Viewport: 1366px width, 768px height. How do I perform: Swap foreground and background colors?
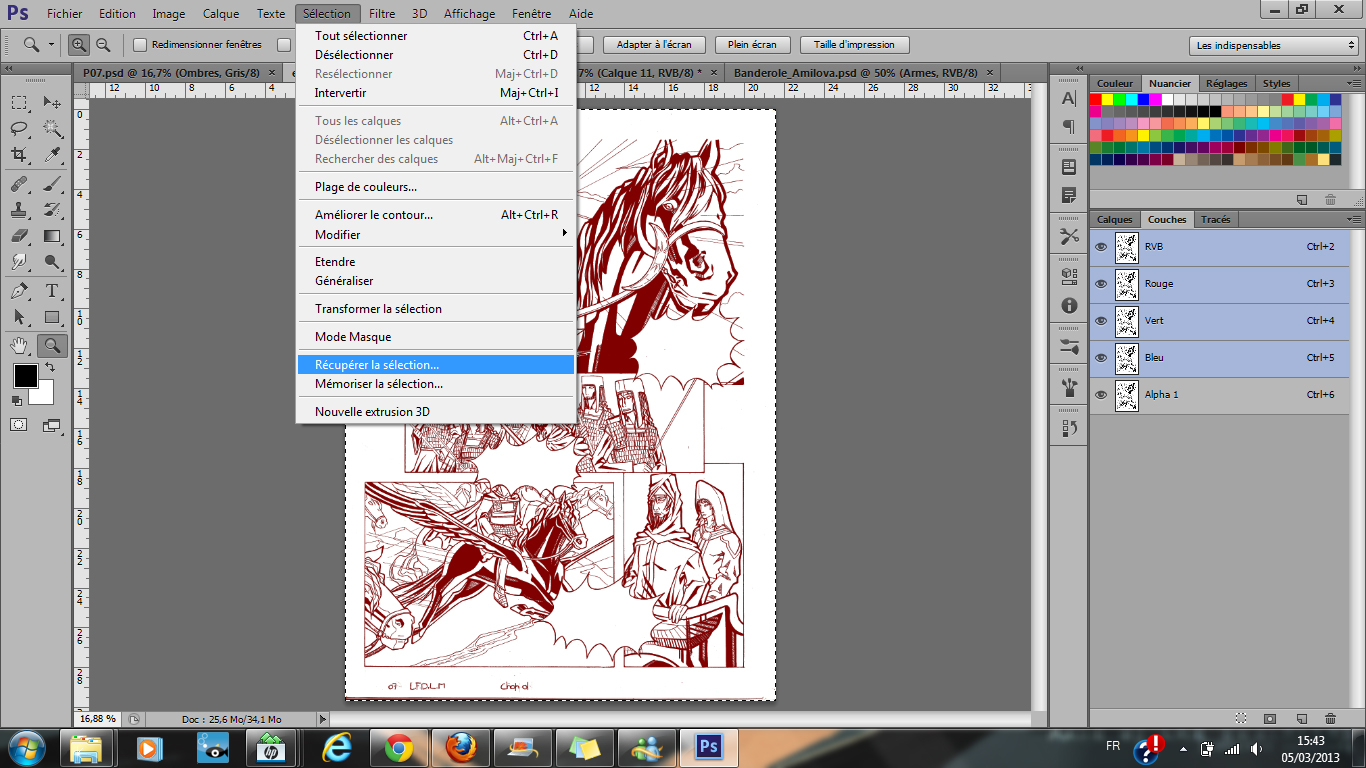49,368
